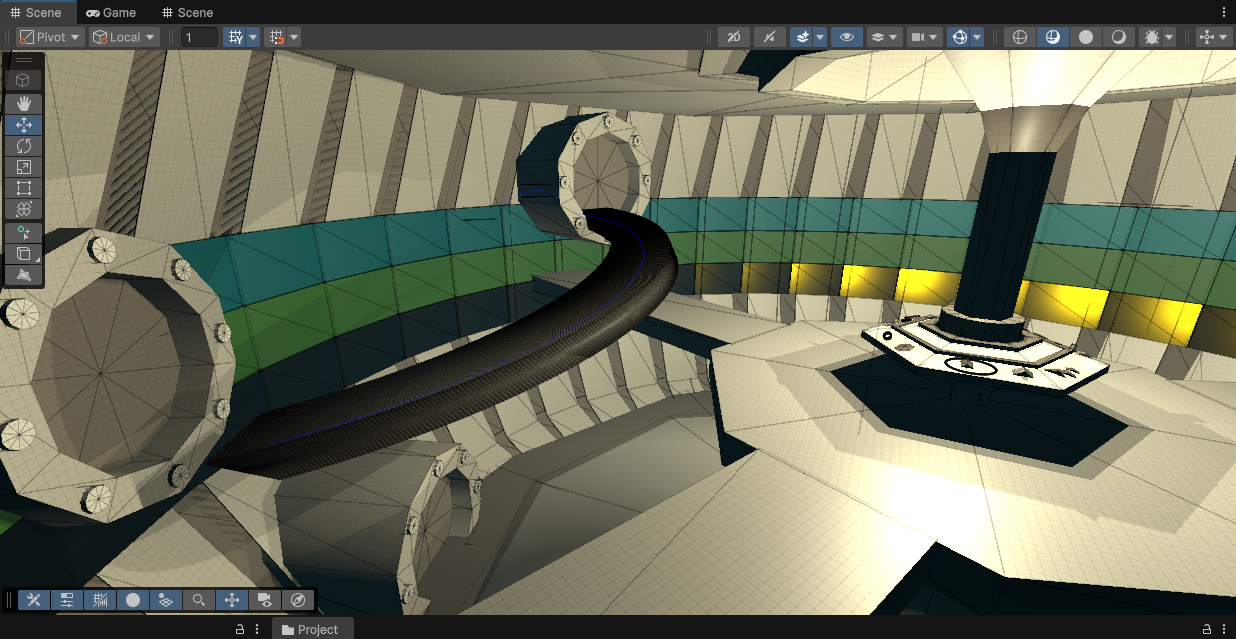Screen dimensions: 1236x639
Task: Open the kebab menu beside the Project tab
Action: 257,629
